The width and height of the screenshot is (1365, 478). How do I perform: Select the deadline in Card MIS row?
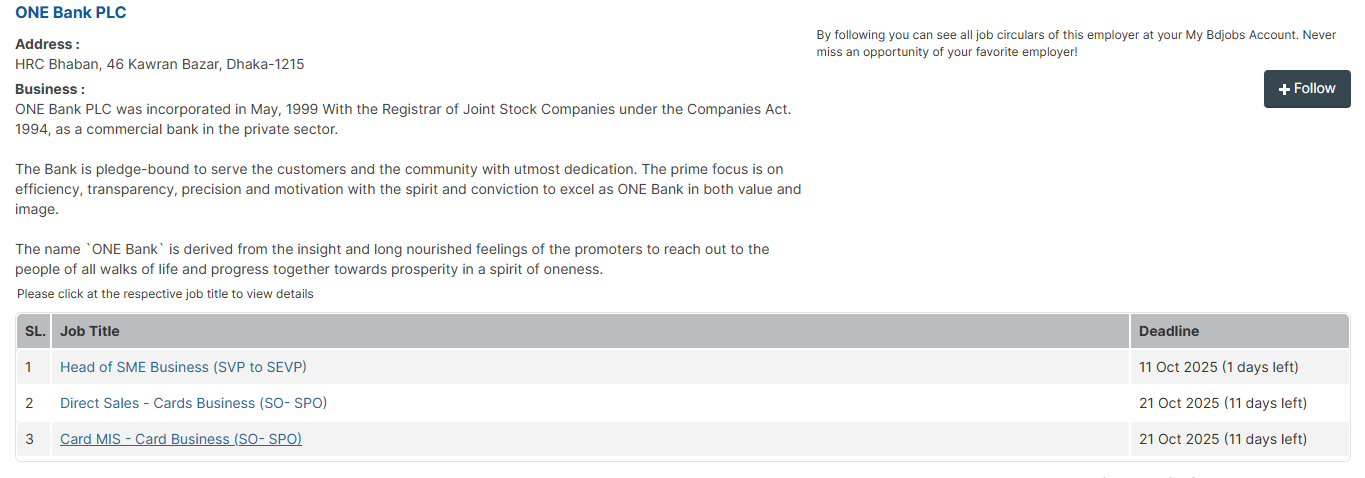click(1222, 439)
